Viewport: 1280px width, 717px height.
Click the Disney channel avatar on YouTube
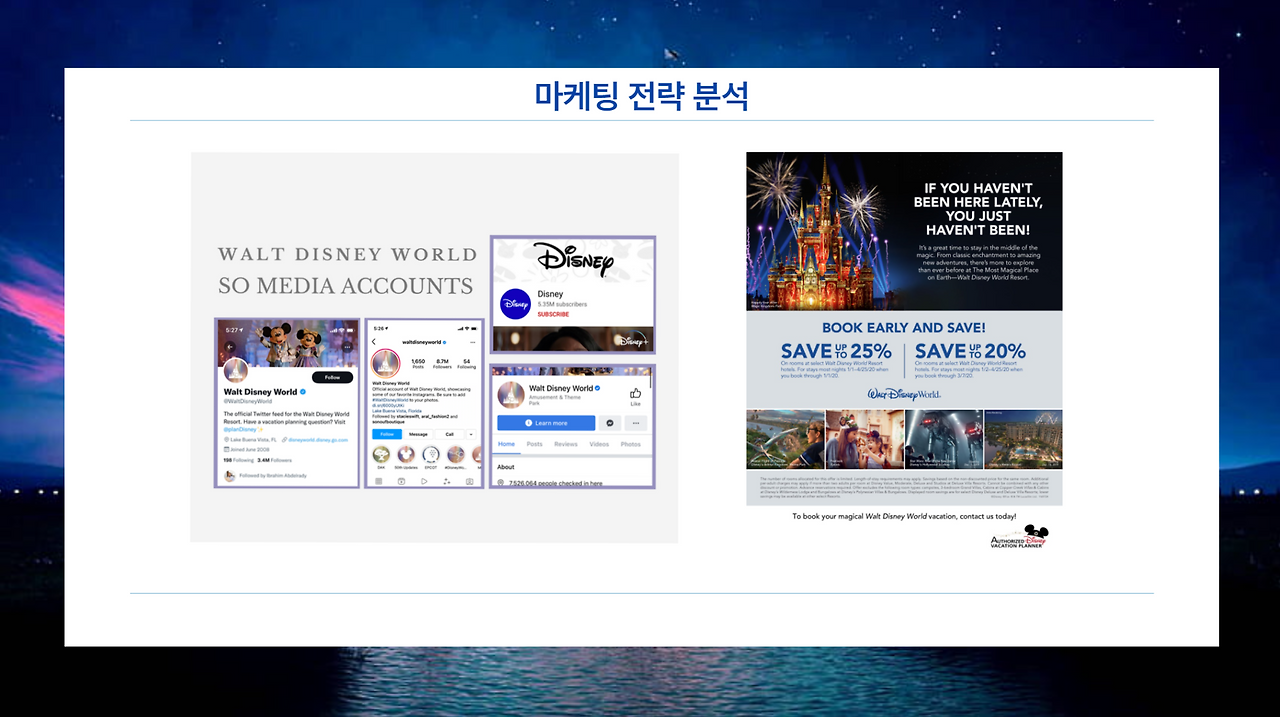click(x=515, y=302)
